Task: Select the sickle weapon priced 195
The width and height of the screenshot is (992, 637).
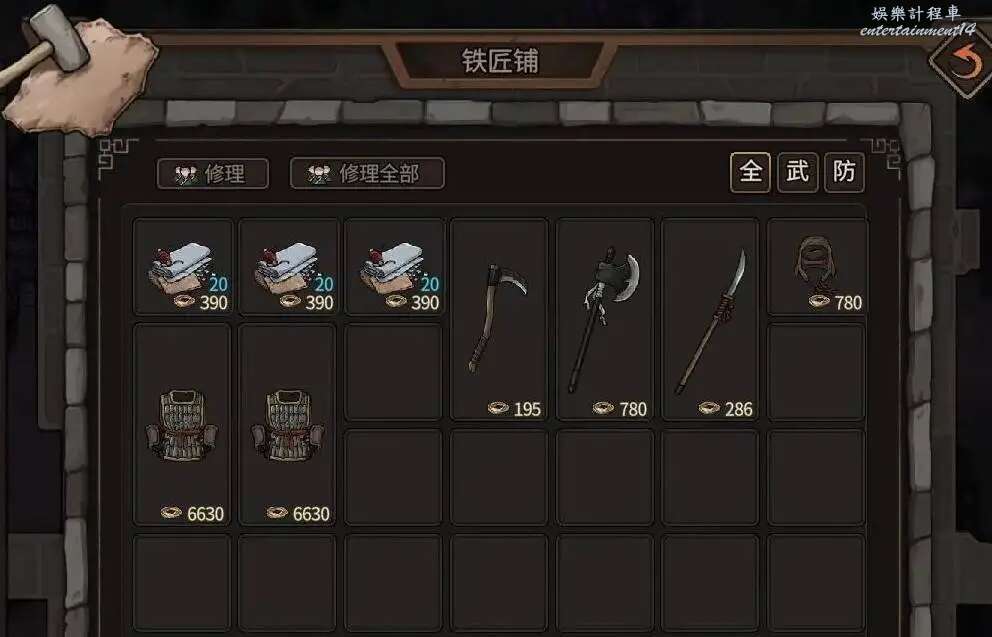Action: tap(499, 319)
